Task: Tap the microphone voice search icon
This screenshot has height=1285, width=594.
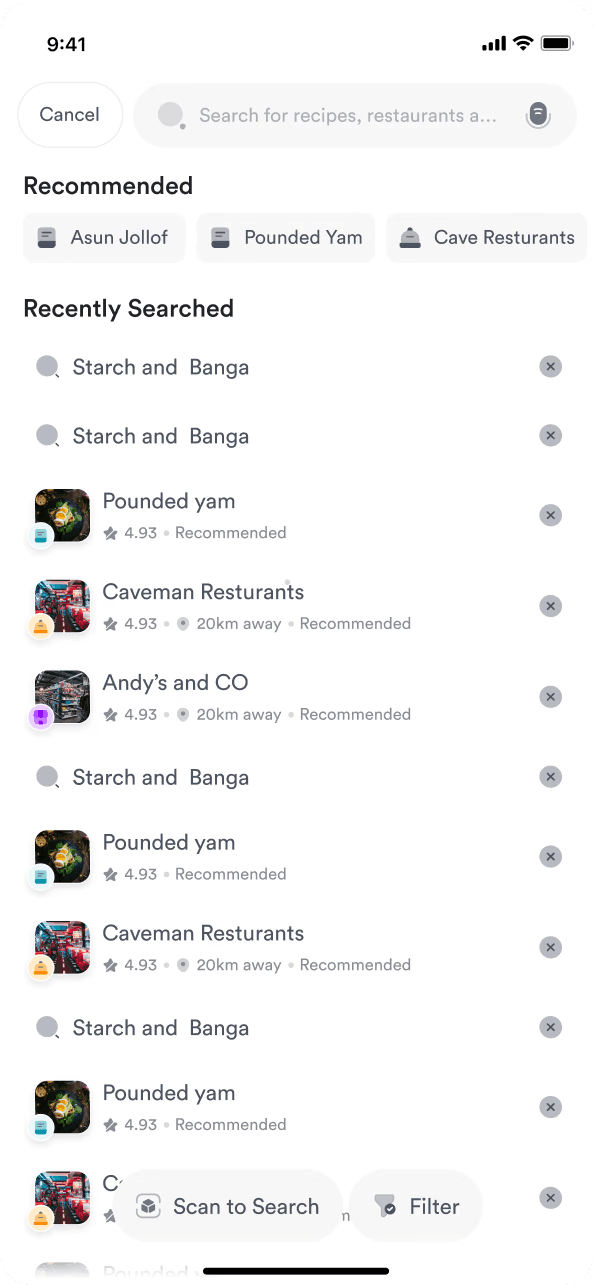Action: tap(538, 115)
